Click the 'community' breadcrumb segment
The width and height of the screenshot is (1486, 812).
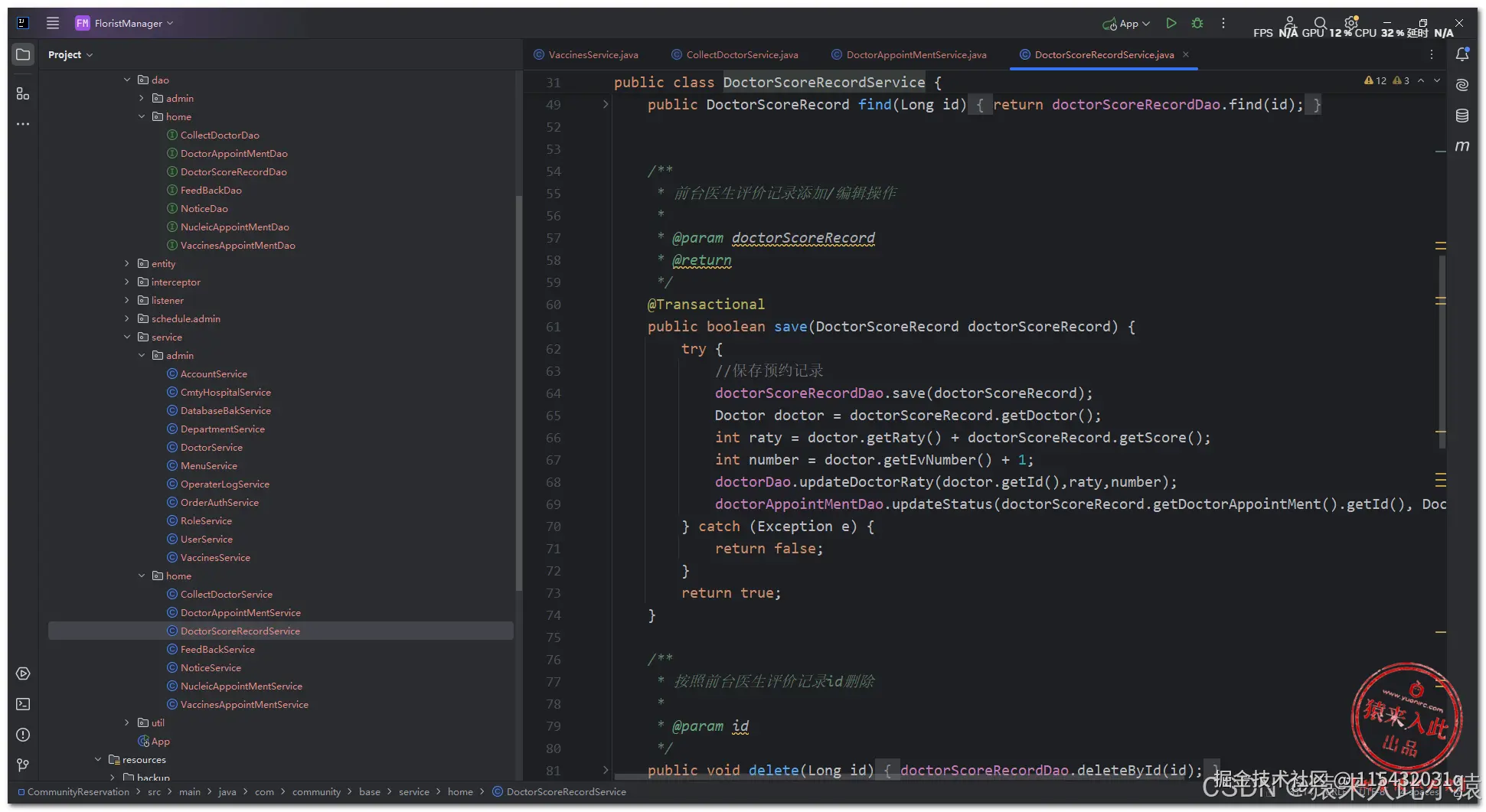pos(316,791)
